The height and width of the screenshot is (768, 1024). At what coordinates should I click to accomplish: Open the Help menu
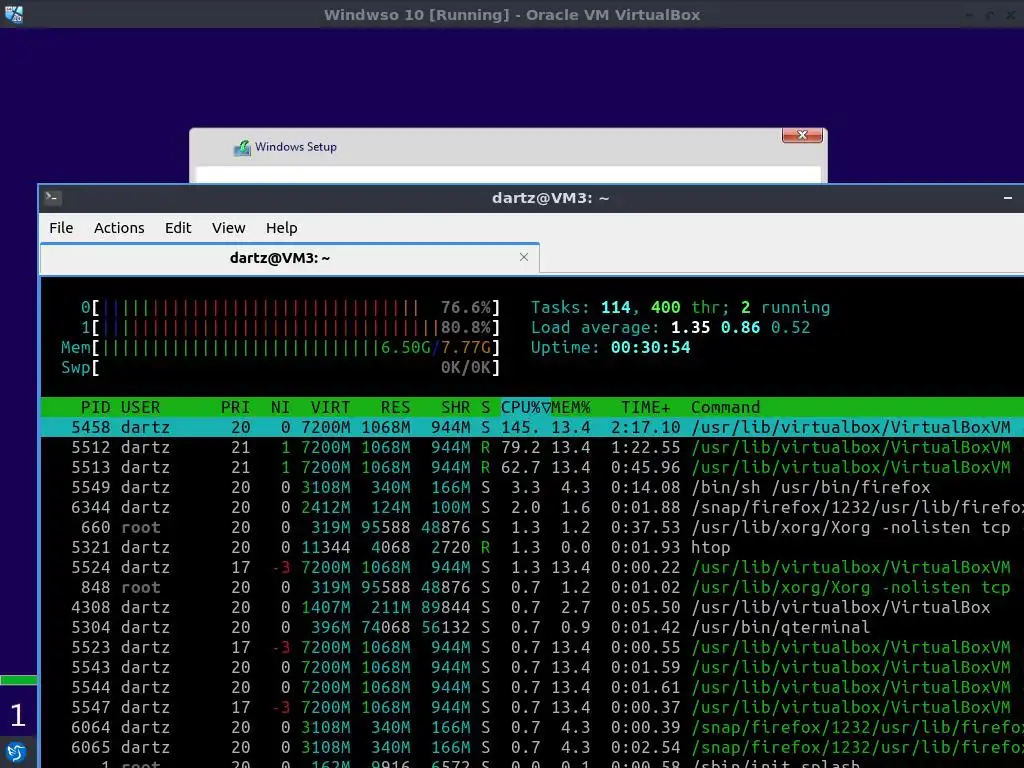tap(281, 228)
